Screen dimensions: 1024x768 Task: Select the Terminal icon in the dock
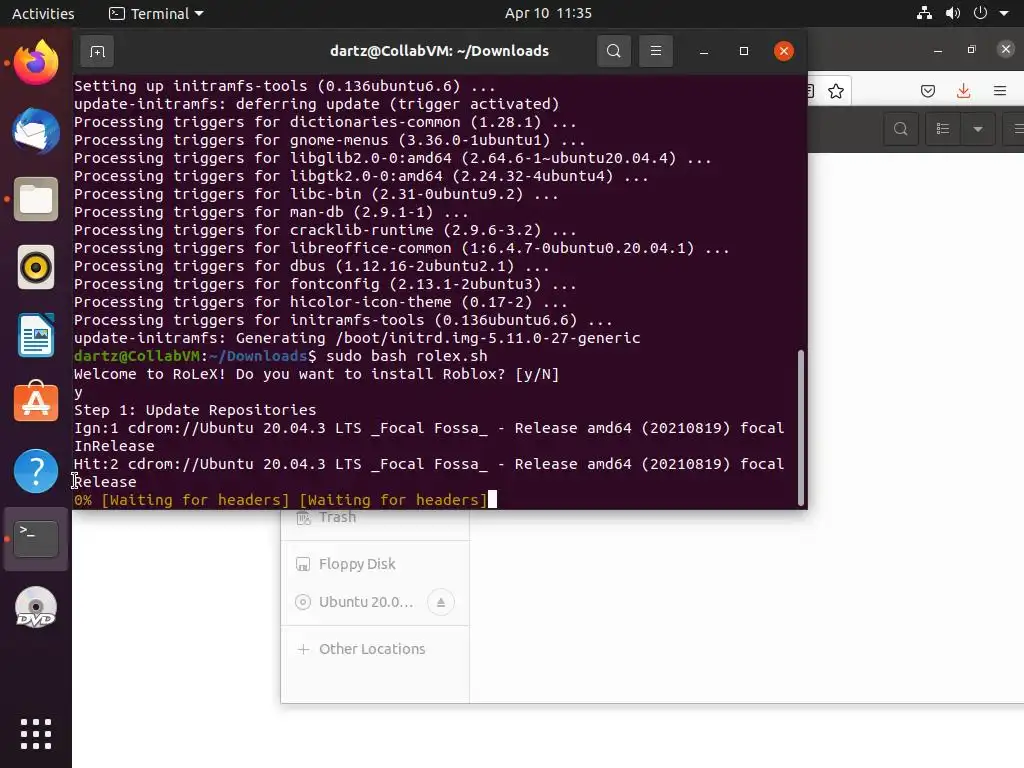click(x=36, y=539)
